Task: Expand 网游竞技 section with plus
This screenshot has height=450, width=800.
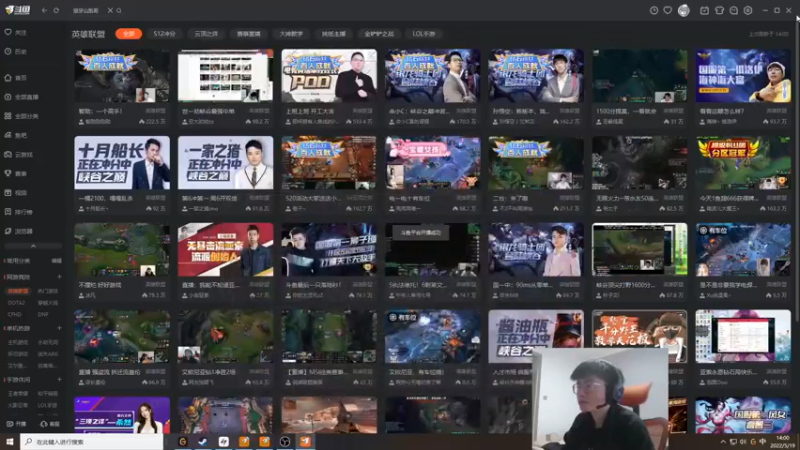Action: (x=59, y=277)
